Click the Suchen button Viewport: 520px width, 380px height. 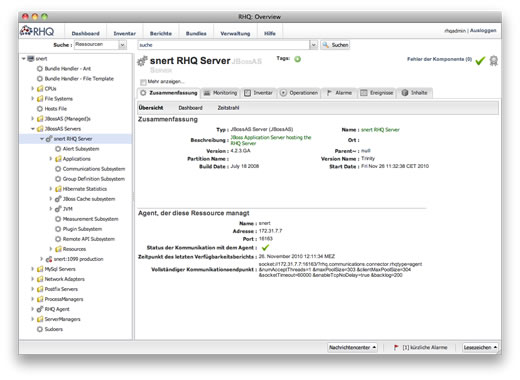335,45
